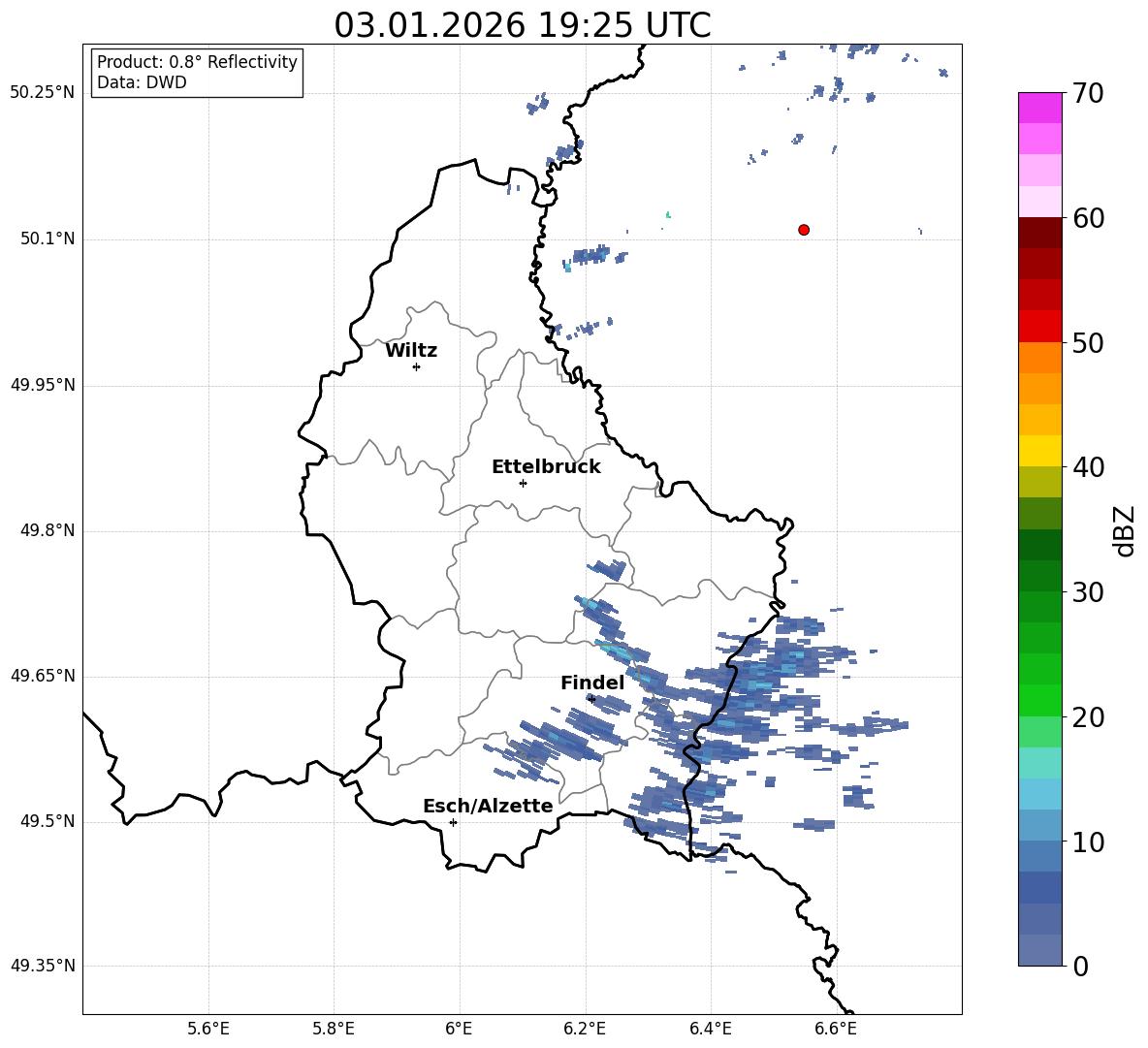Click 'Product: 0.8° Reflectivity' text
The height and width of the screenshot is (1048, 1148).
click(x=197, y=61)
